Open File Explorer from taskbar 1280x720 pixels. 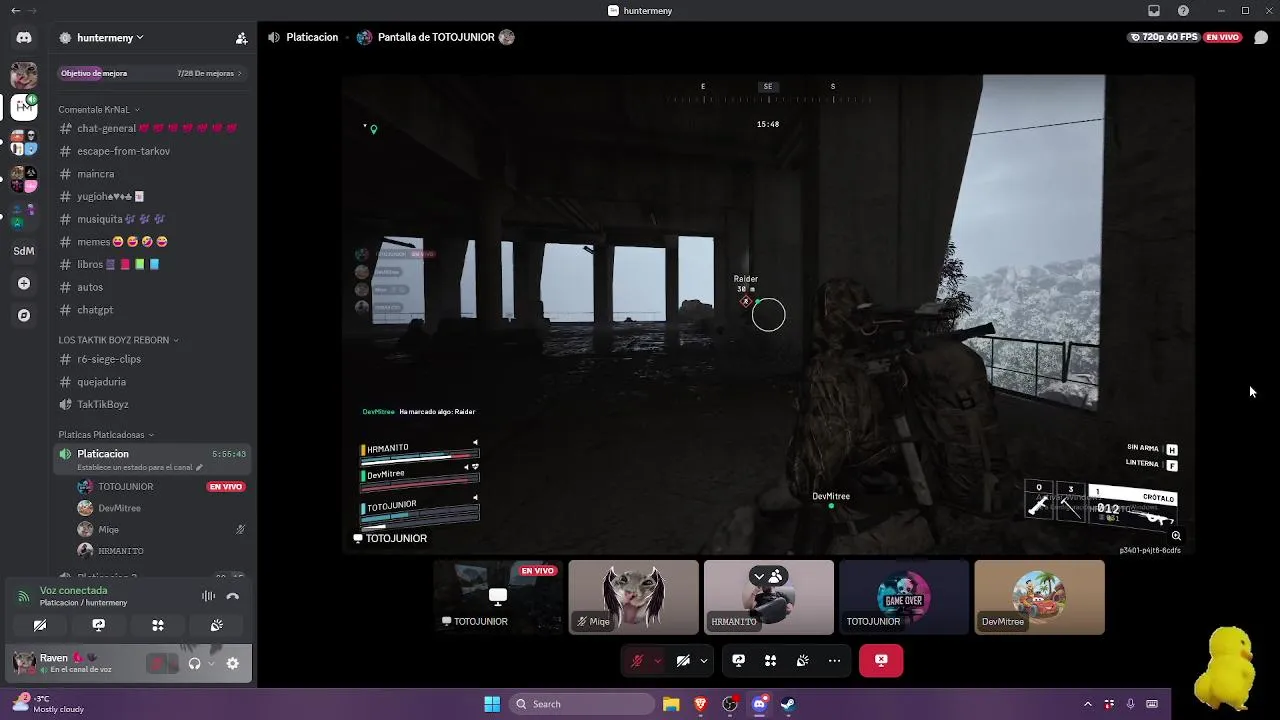click(671, 704)
